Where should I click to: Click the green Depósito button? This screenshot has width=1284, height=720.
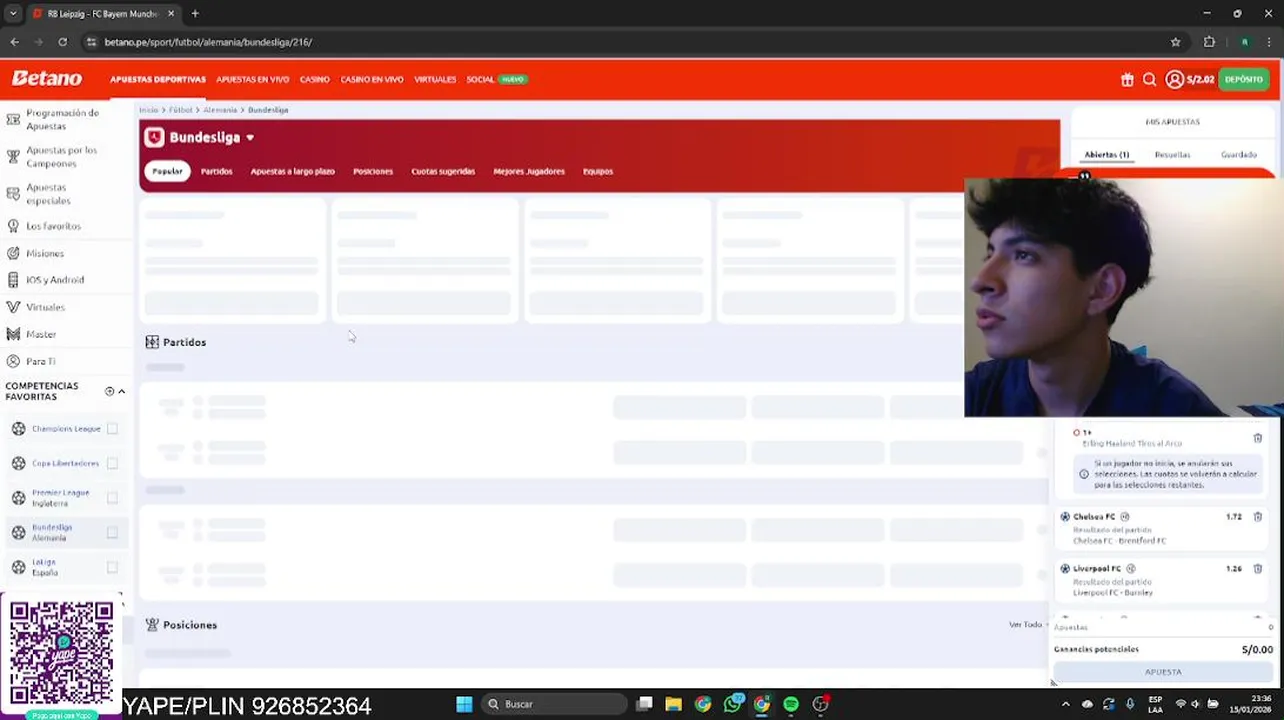(x=1244, y=79)
